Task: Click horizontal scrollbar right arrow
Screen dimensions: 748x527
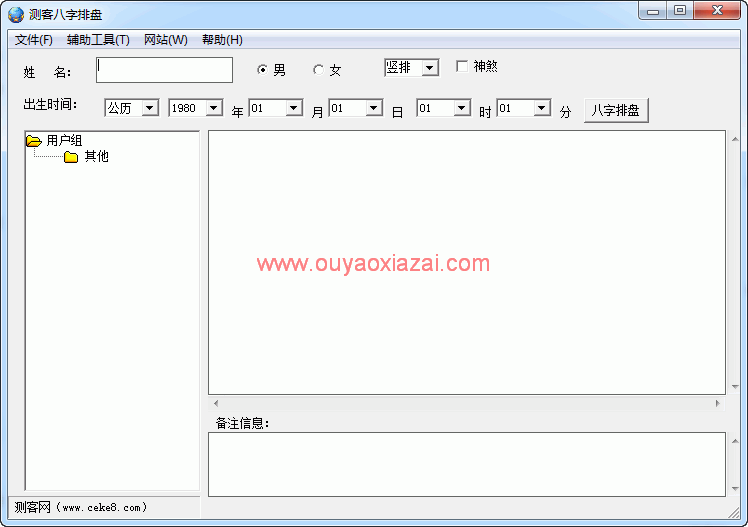Action: coord(718,403)
